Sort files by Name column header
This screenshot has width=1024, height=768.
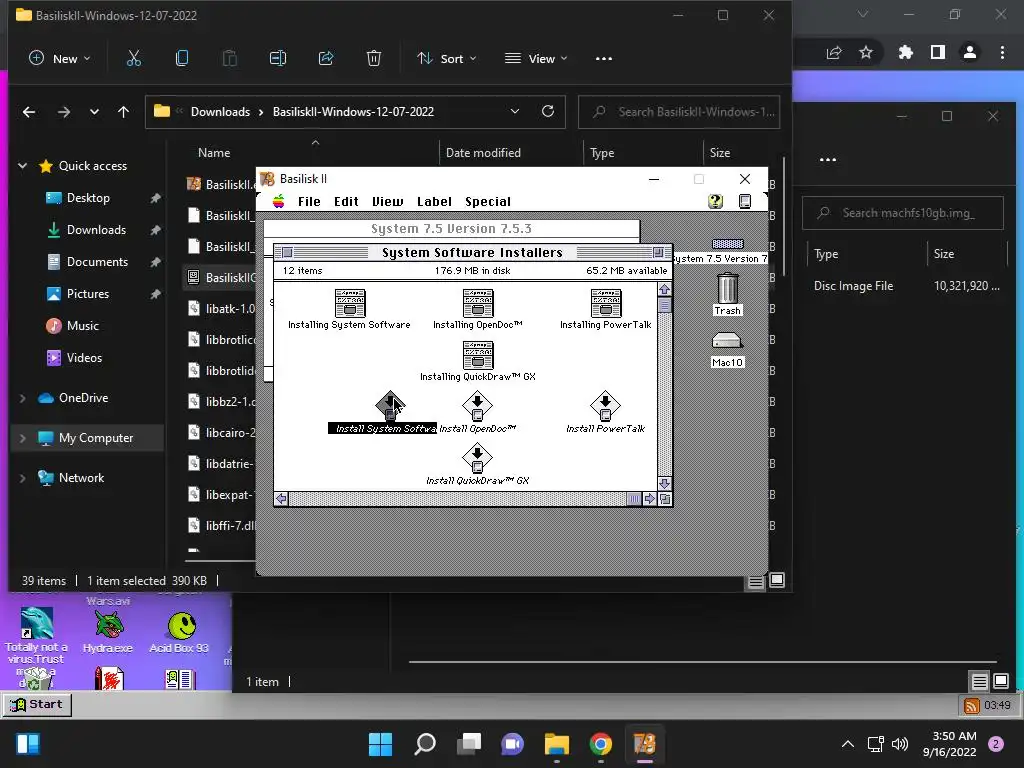click(214, 153)
